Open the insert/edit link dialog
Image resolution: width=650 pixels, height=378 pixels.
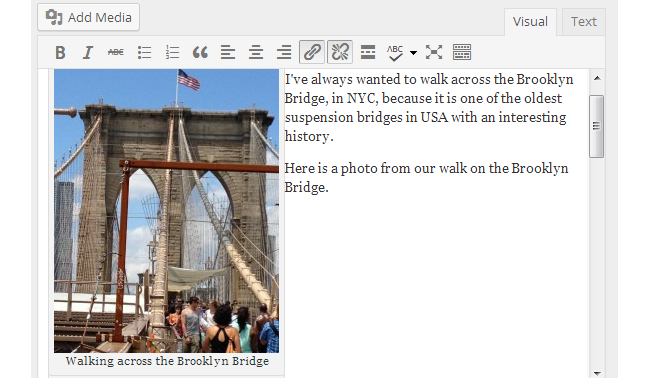coord(312,52)
